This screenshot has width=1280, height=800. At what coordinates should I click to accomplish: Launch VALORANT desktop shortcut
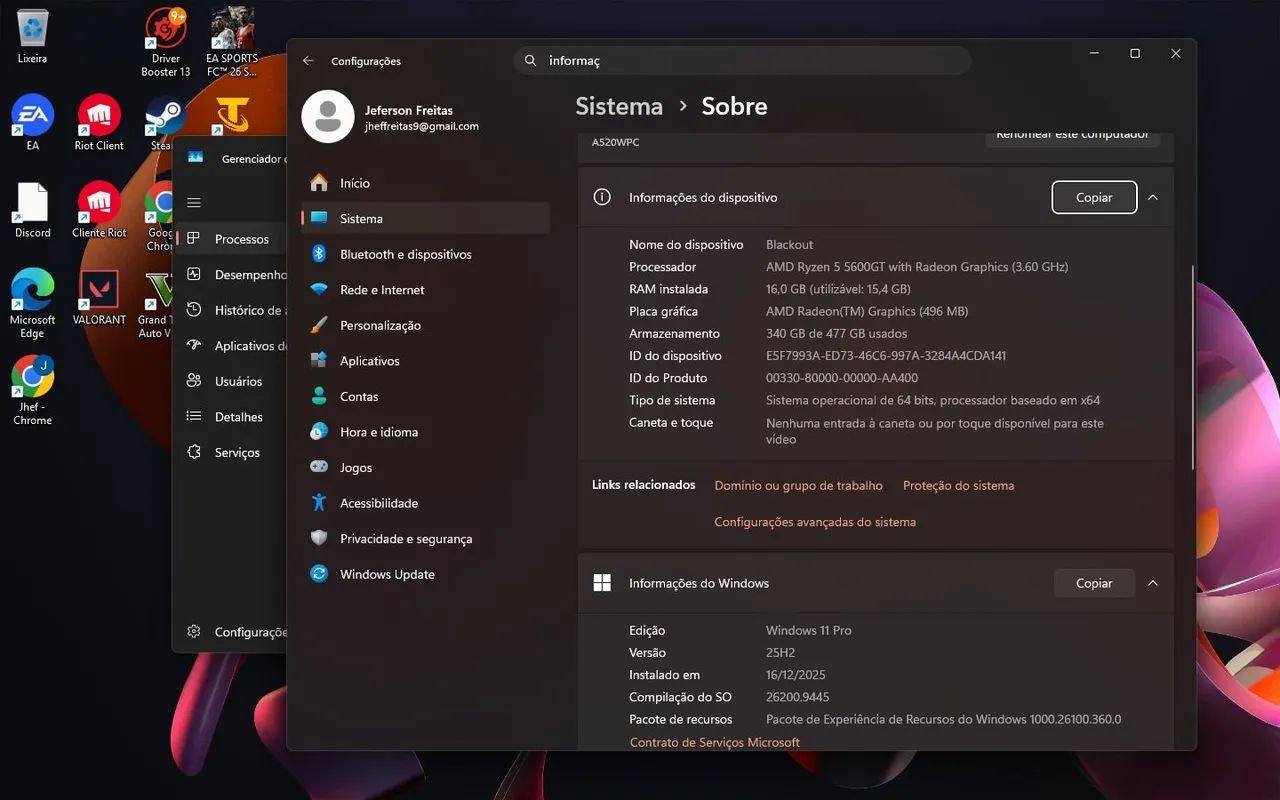tap(99, 297)
